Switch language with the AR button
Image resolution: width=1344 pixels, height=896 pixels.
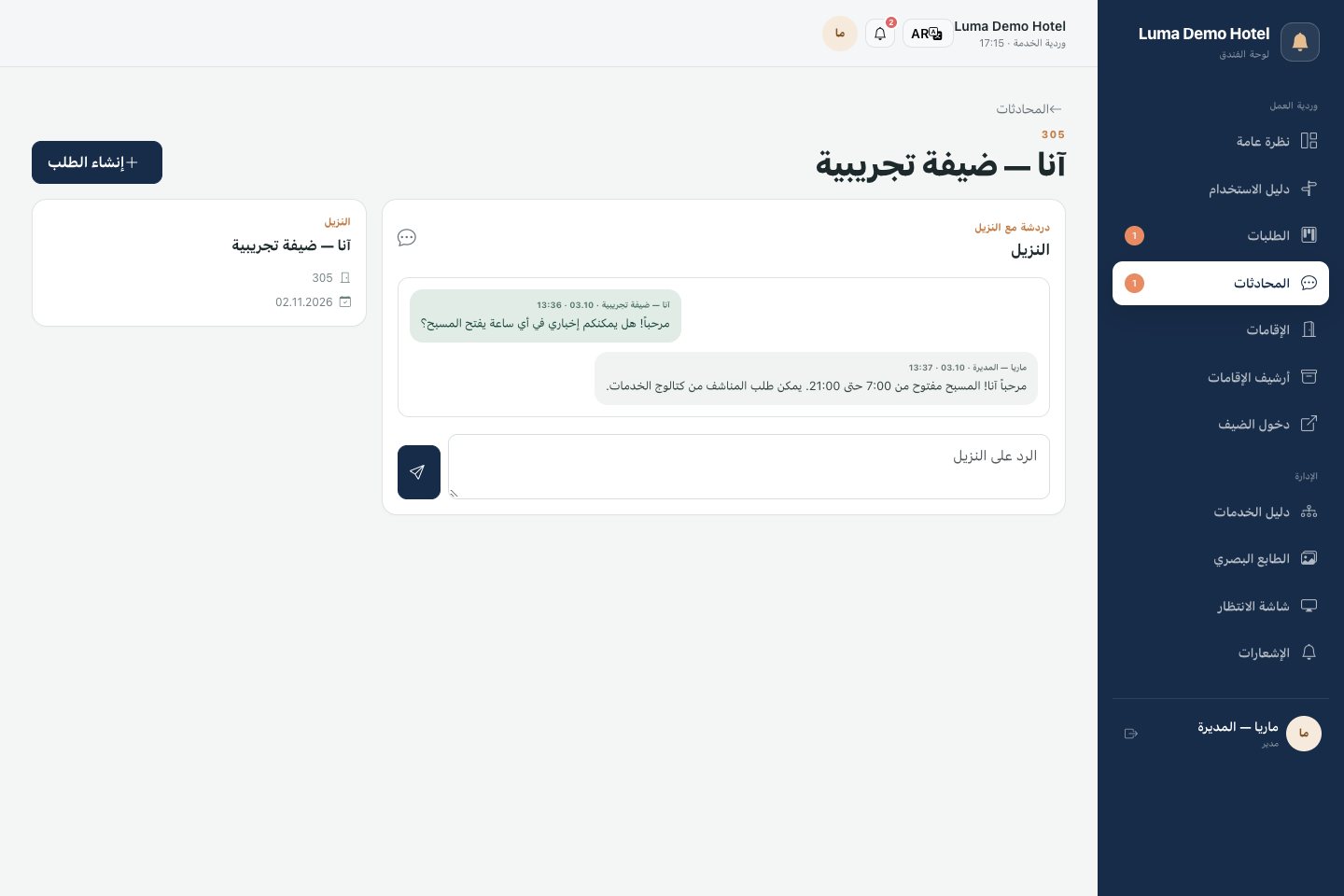(x=928, y=34)
